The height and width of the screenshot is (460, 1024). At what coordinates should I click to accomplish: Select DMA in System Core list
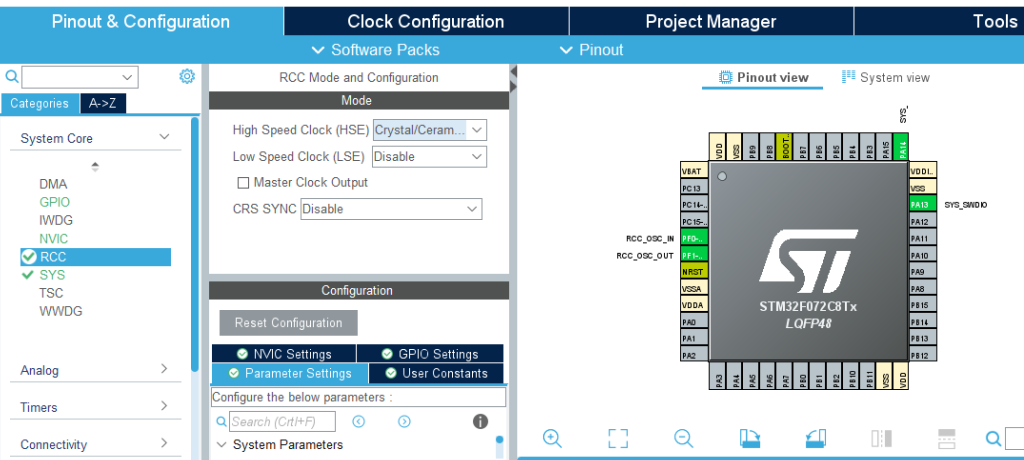tap(53, 184)
